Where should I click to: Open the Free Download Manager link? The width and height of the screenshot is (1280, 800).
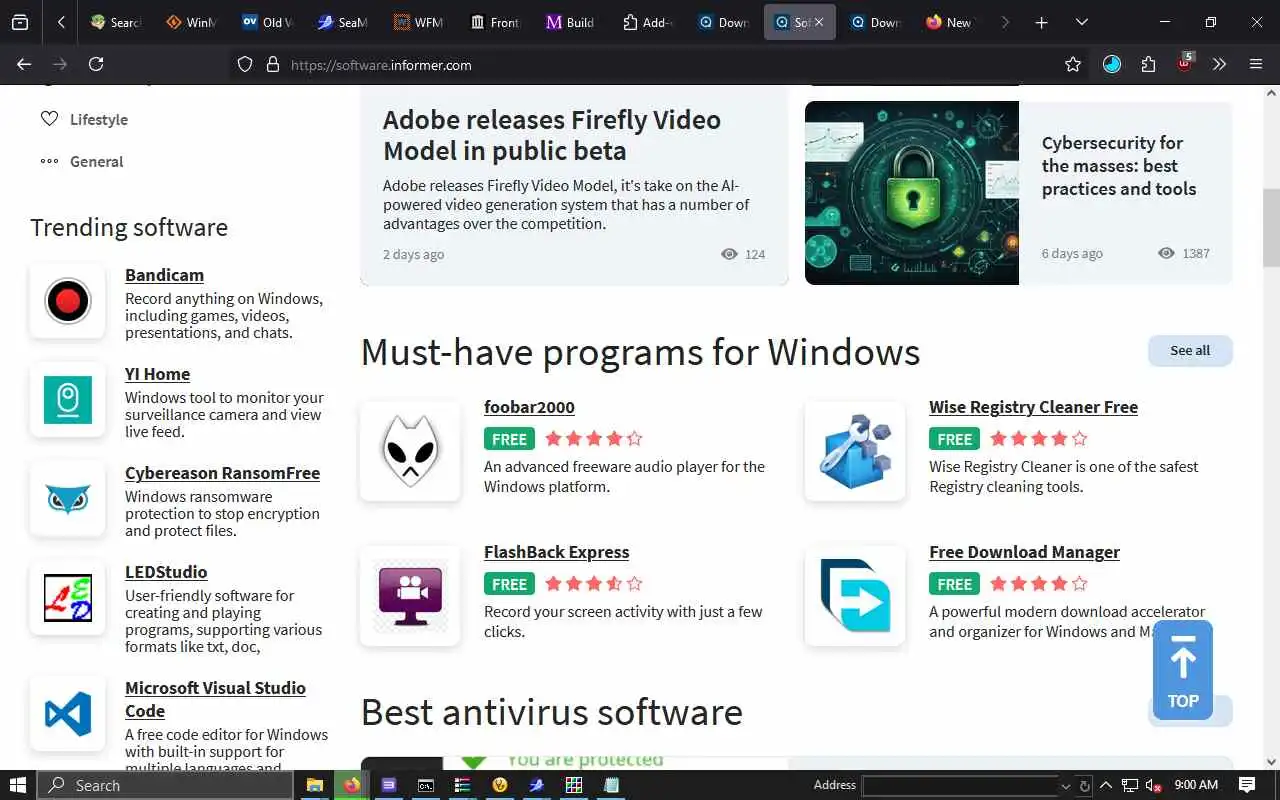[1024, 552]
